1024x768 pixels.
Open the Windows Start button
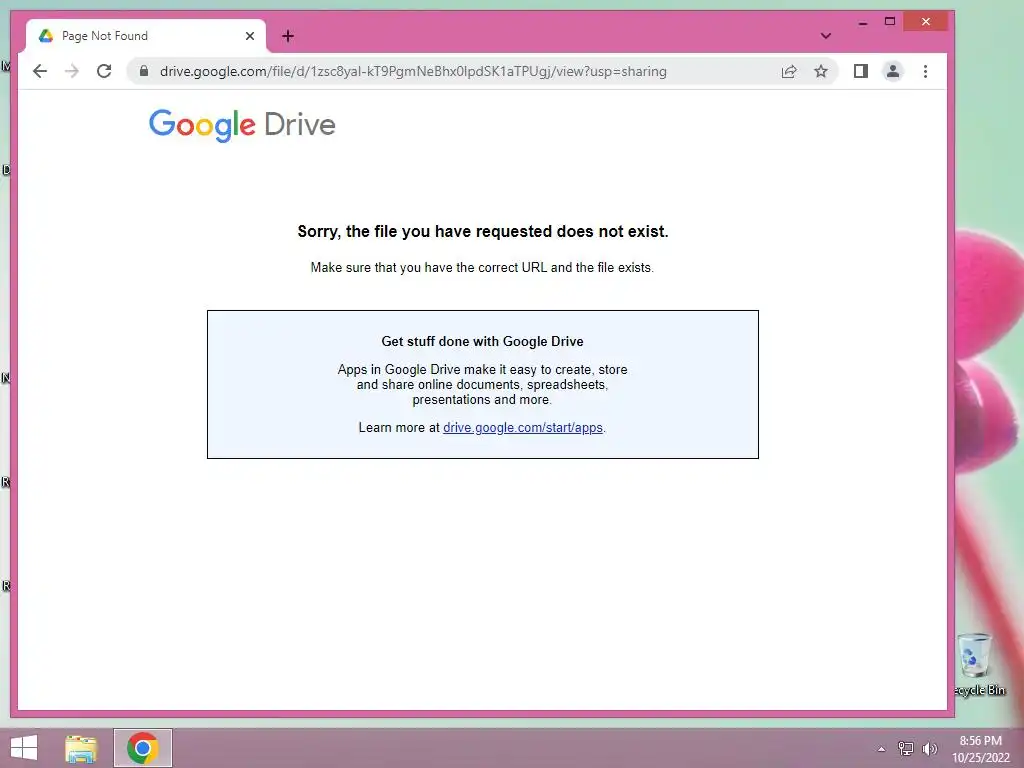click(24, 748)
